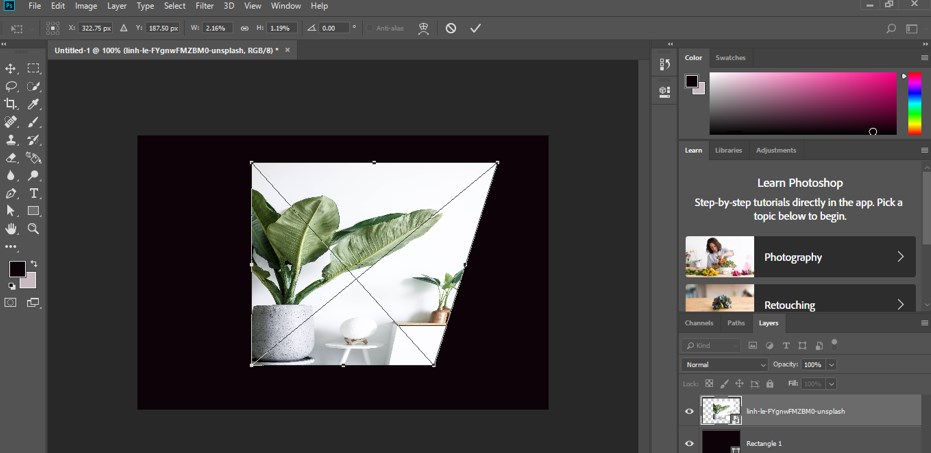Toggle Quick Mask mode
The height and width of the screenshot is (453, 931).
[10, 302]
